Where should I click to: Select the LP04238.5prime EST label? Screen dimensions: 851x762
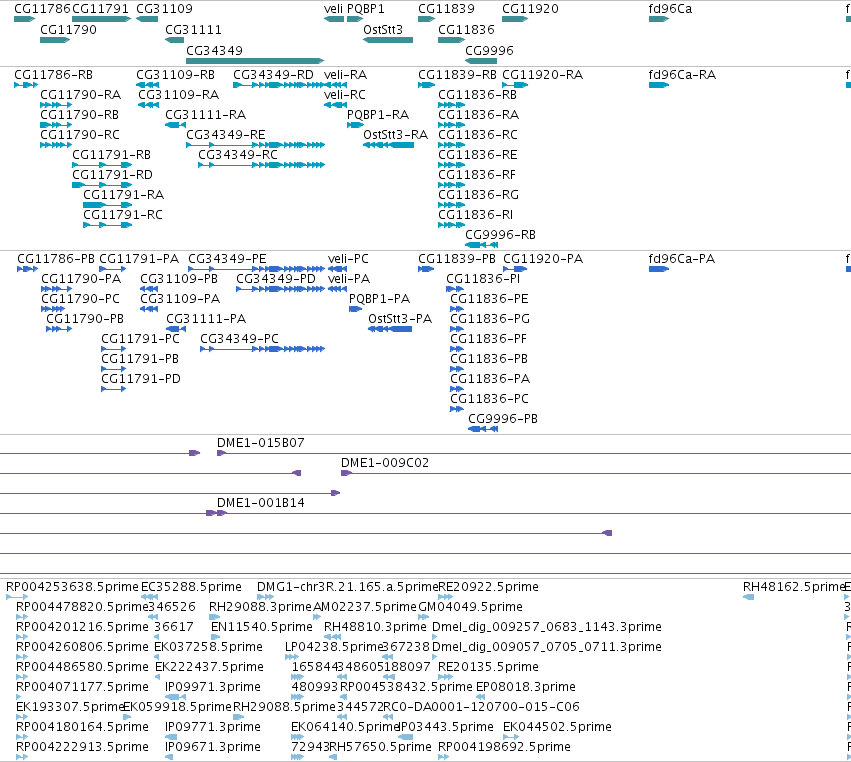pyautogui.click(x=334, y=647)
